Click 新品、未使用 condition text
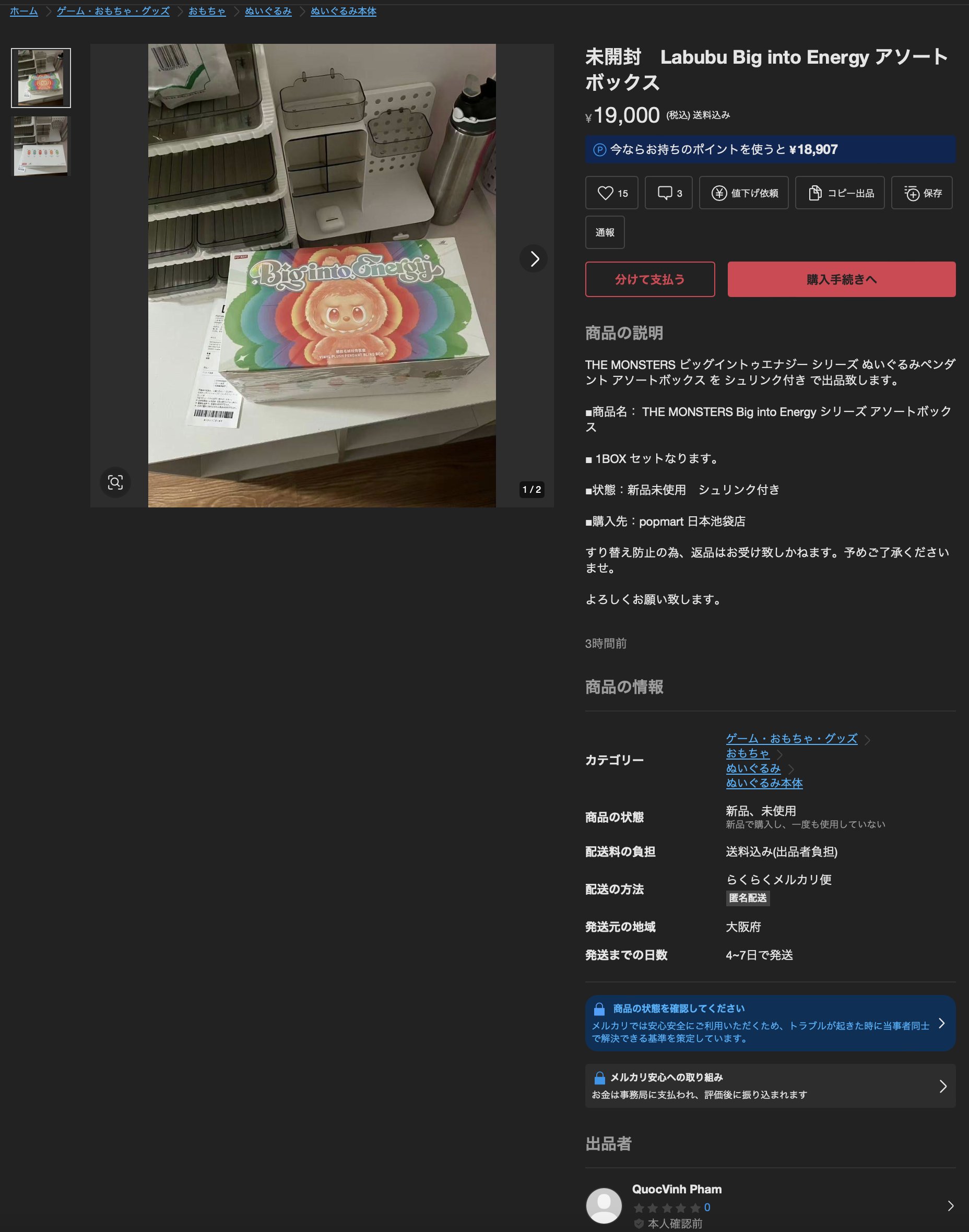The height and width of the screenshot is (1232, 969). [761, 811]
